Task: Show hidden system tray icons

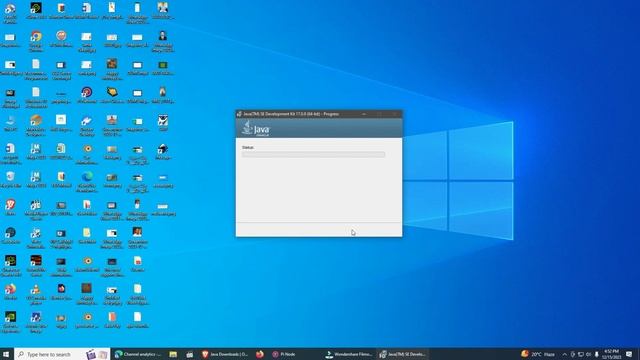Action: click(564, 354)
